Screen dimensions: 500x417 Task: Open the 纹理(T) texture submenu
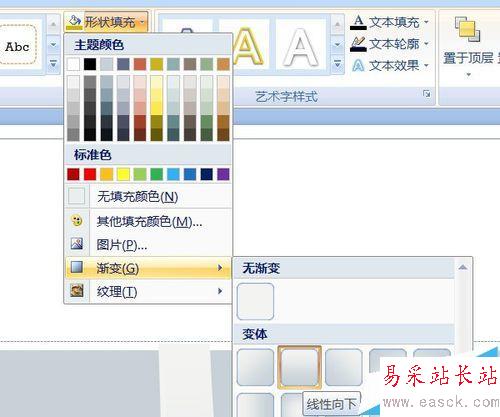tap(148, 292)
